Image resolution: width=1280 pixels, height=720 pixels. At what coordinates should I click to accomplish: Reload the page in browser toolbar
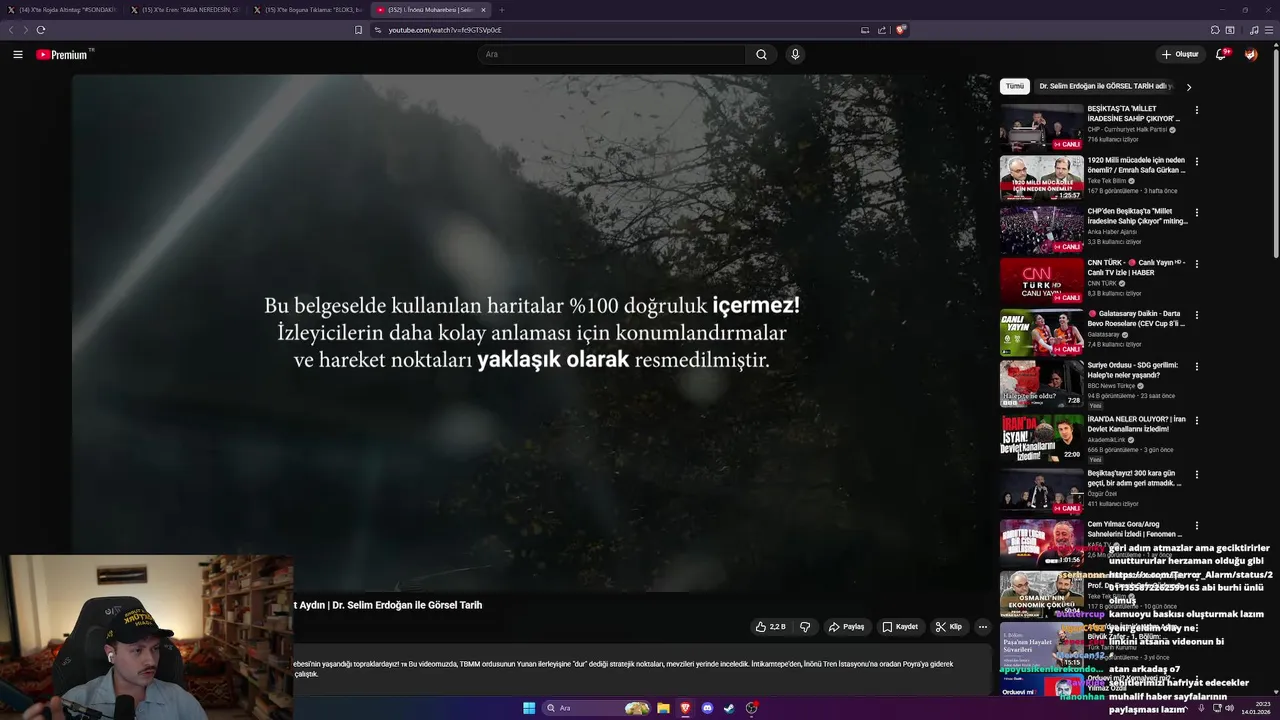click(x=41, y=30)
